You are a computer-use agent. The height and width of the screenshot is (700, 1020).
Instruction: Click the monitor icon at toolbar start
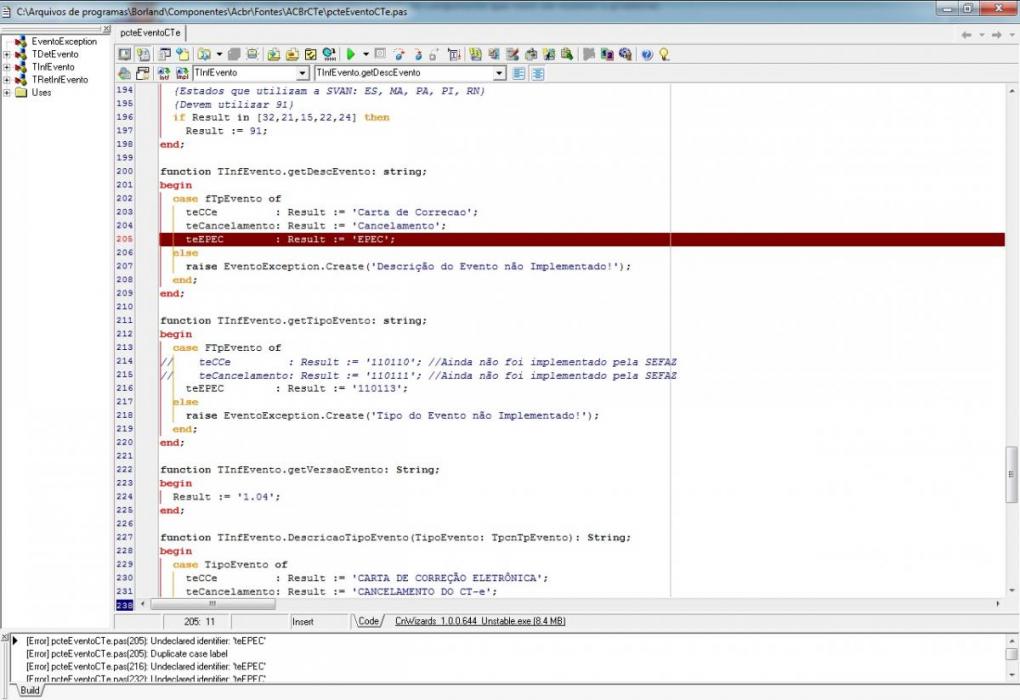pos(125,55)
